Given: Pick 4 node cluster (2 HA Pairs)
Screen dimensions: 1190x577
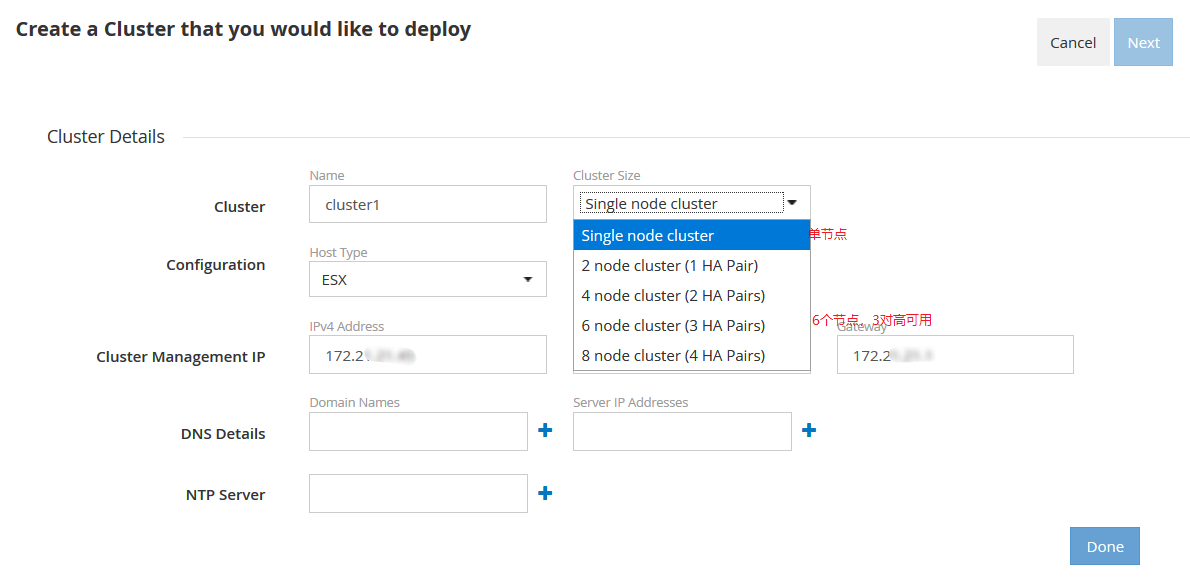Looking at the screenshot, I should pos(691,296).
